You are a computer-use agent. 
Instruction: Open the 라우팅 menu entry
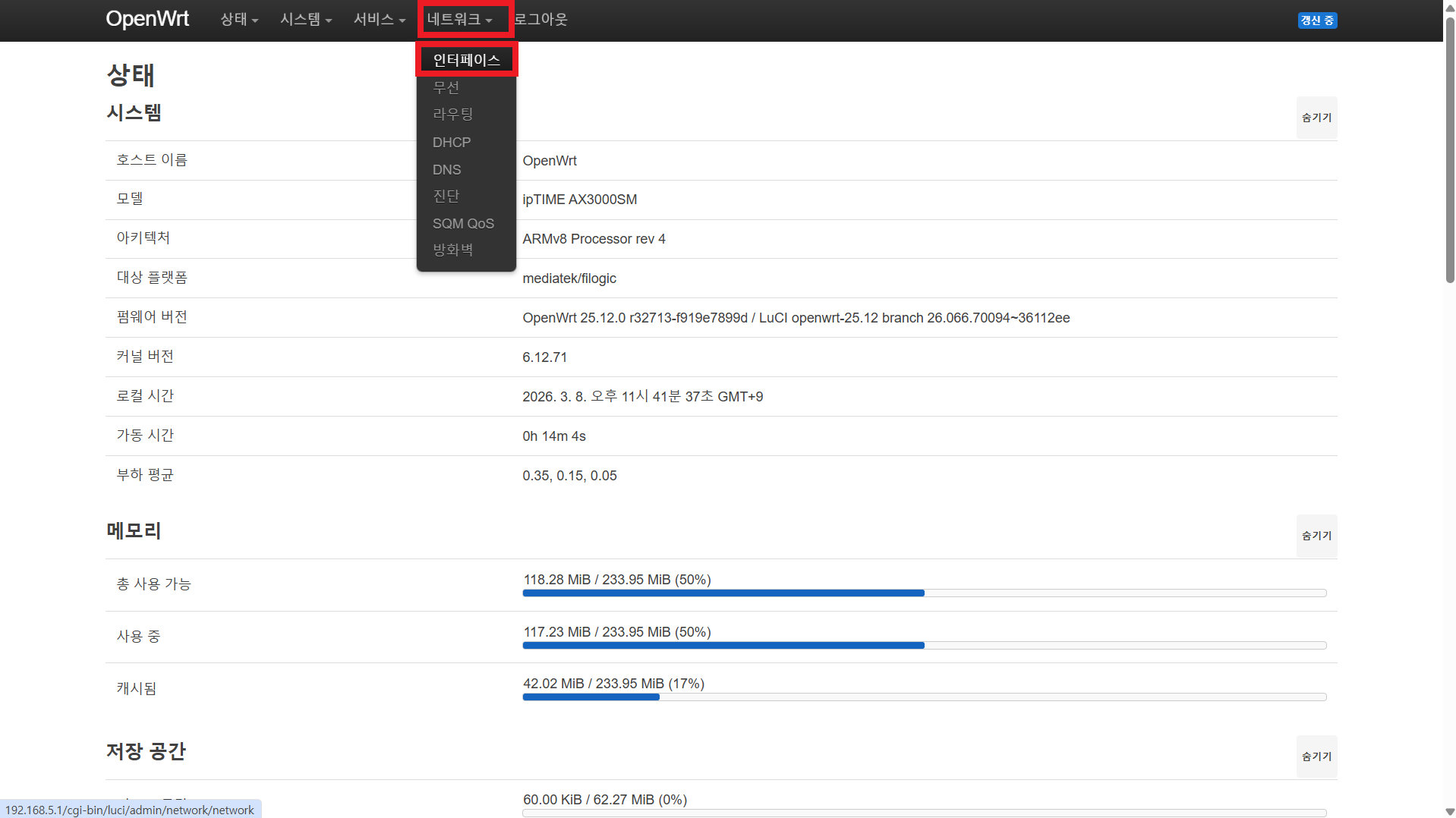click(x=453, y=115)
